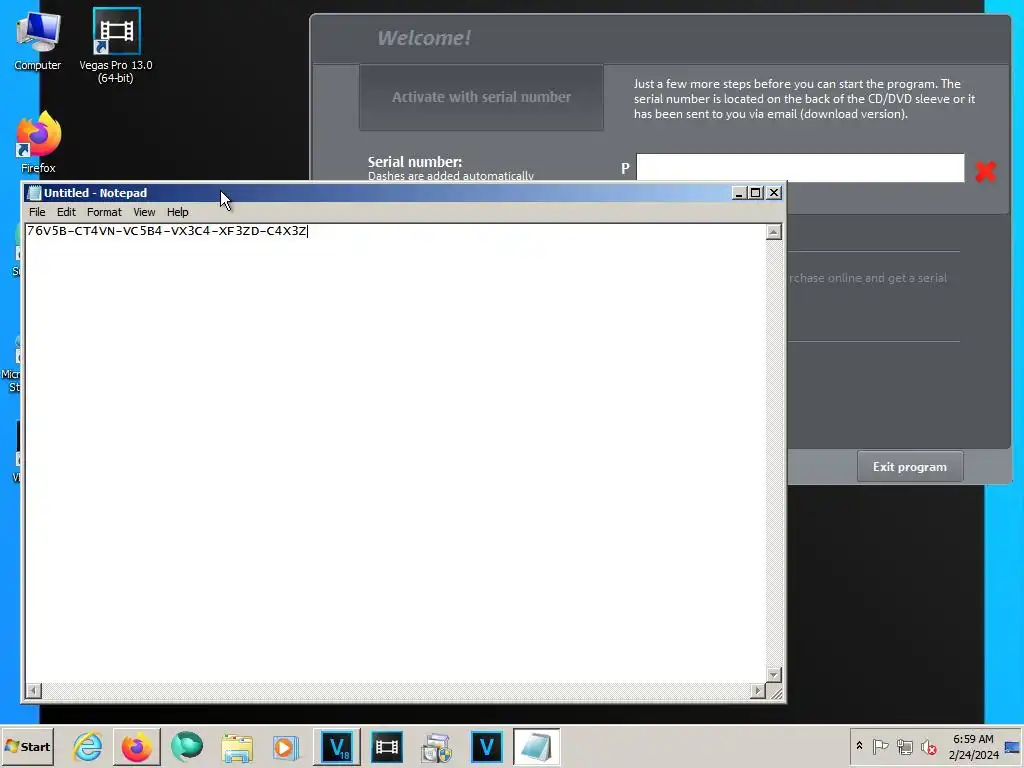Click the serial key text line in Notepad

point(167,231)
